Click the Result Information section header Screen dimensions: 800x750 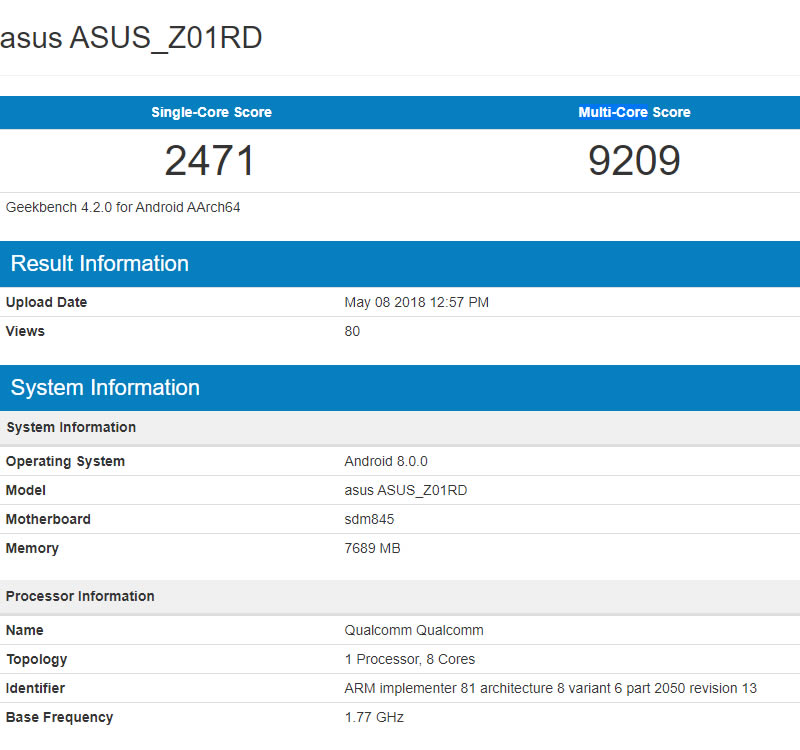pos(100,264)
